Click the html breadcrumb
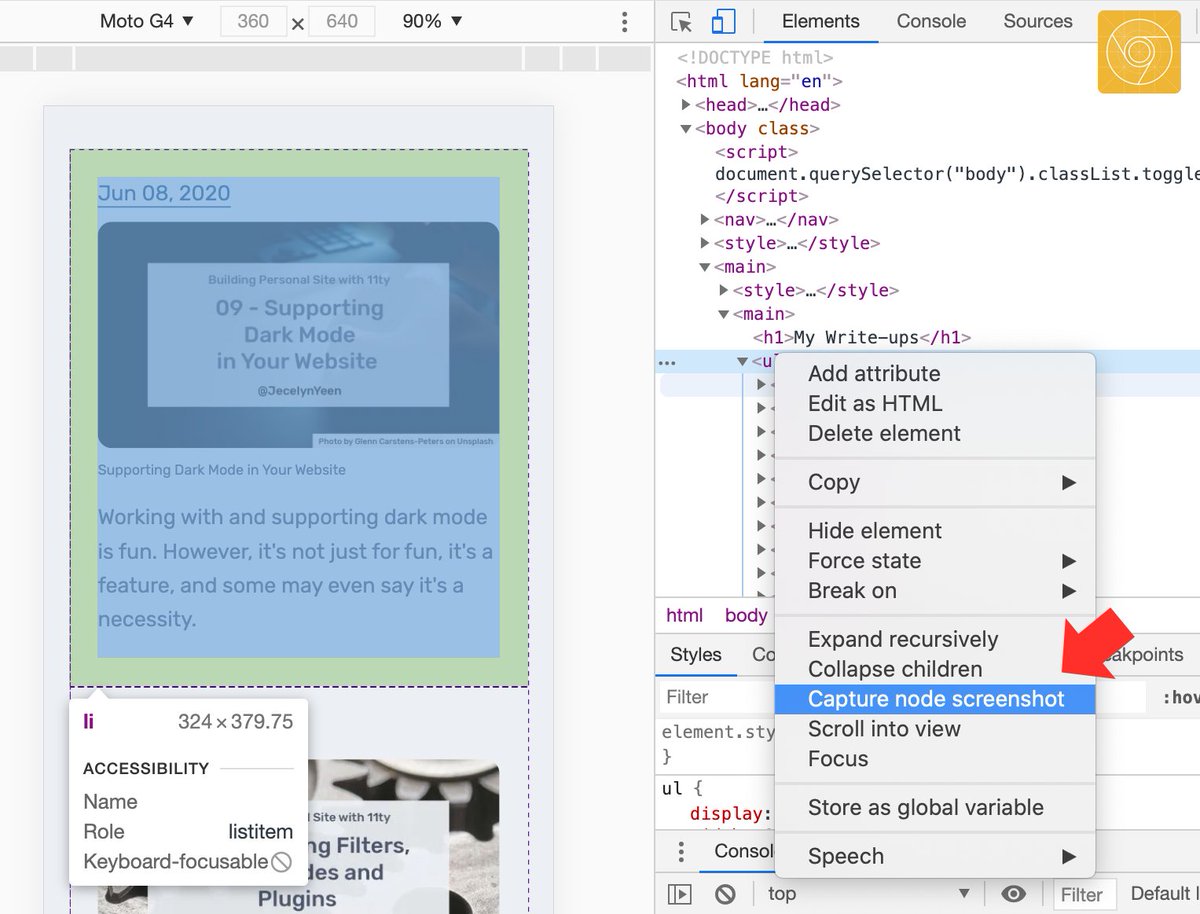Screen dimensions: 1200x914 coord(685,616)
